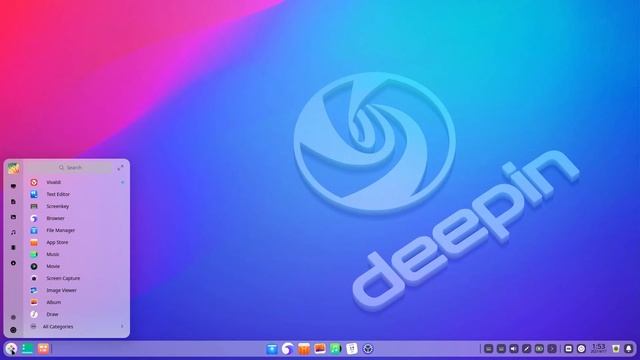The height and width of the screenshot is (360, 640).
Task: Open App Store from launcher list
Action: (x=76, y=242)
